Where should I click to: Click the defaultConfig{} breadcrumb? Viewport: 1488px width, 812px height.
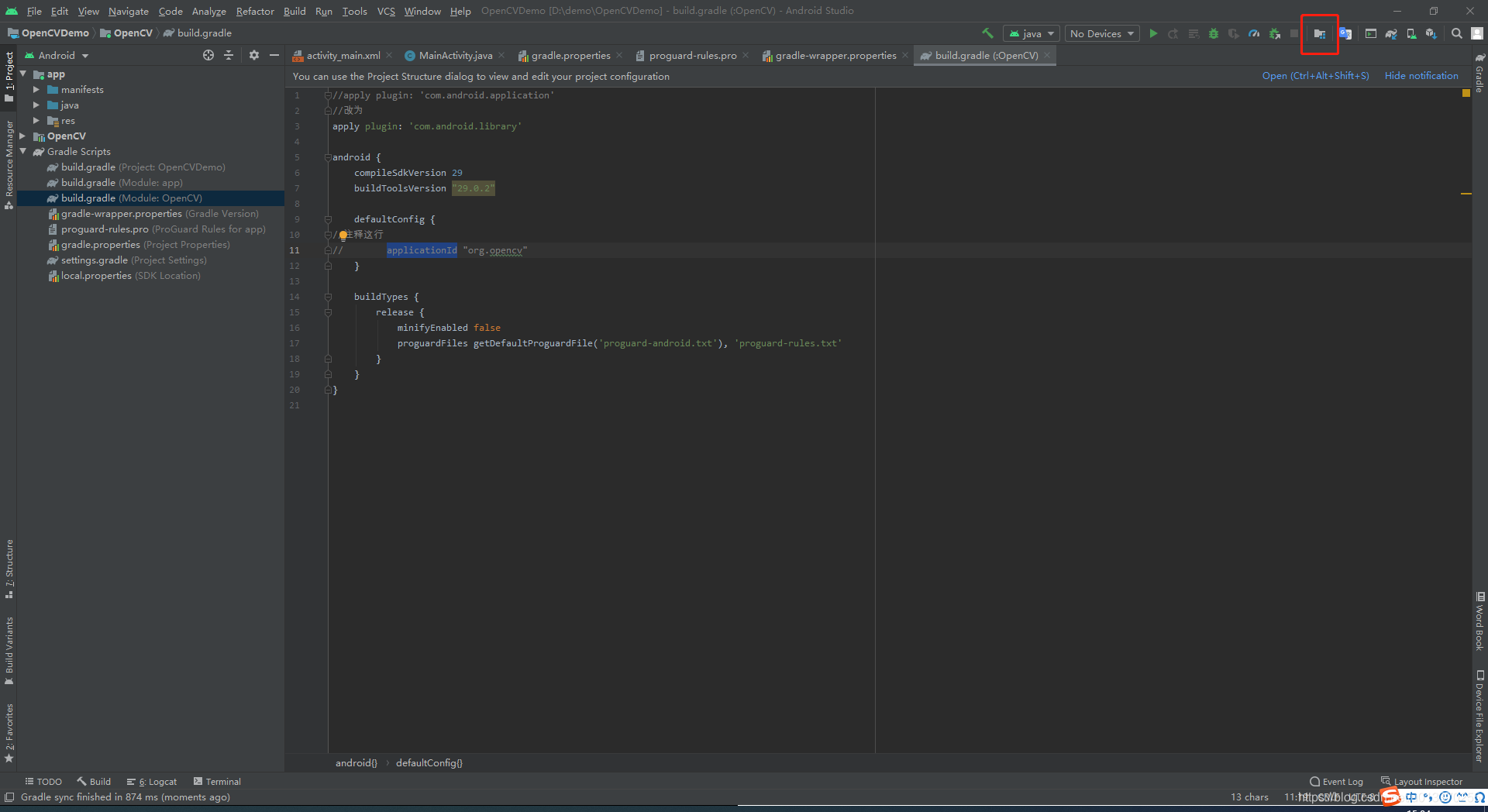429,763
